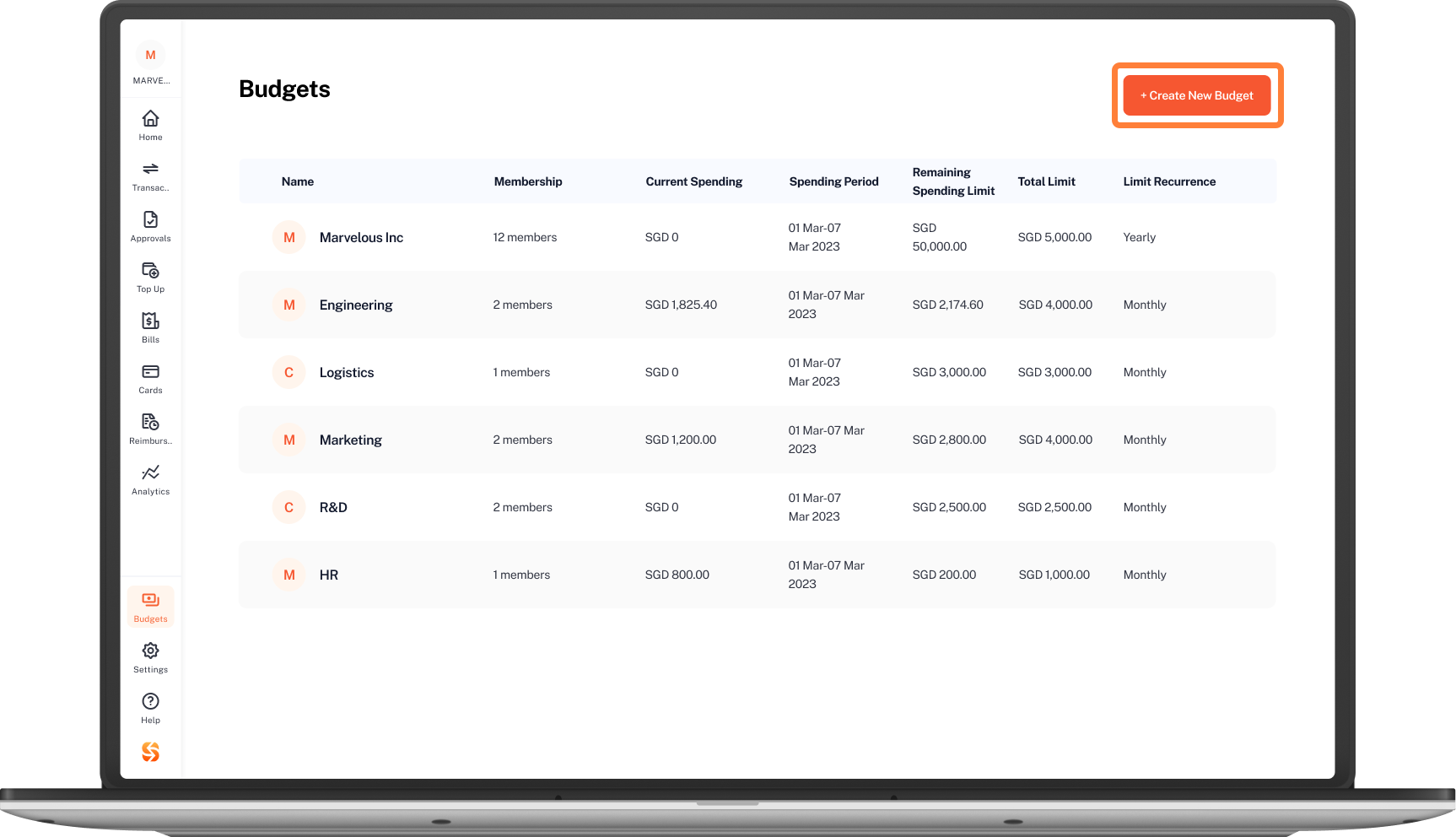The height and width of the screenshot is (837, 1456).
Task: Click 'SGD 2,800.00' remaining limit
Action: (x=949, y=440)
